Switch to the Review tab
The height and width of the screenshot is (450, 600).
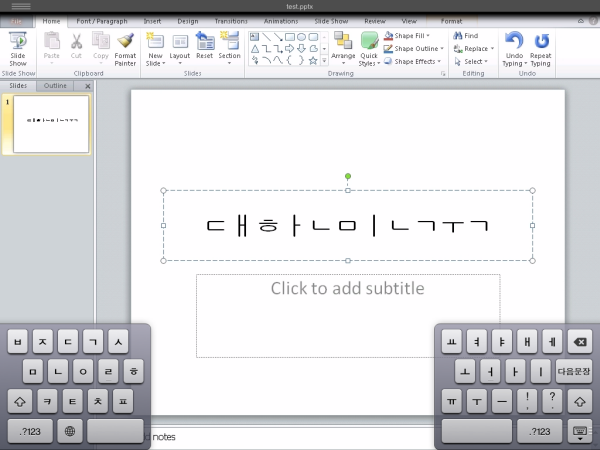click(x=375, y=21)
